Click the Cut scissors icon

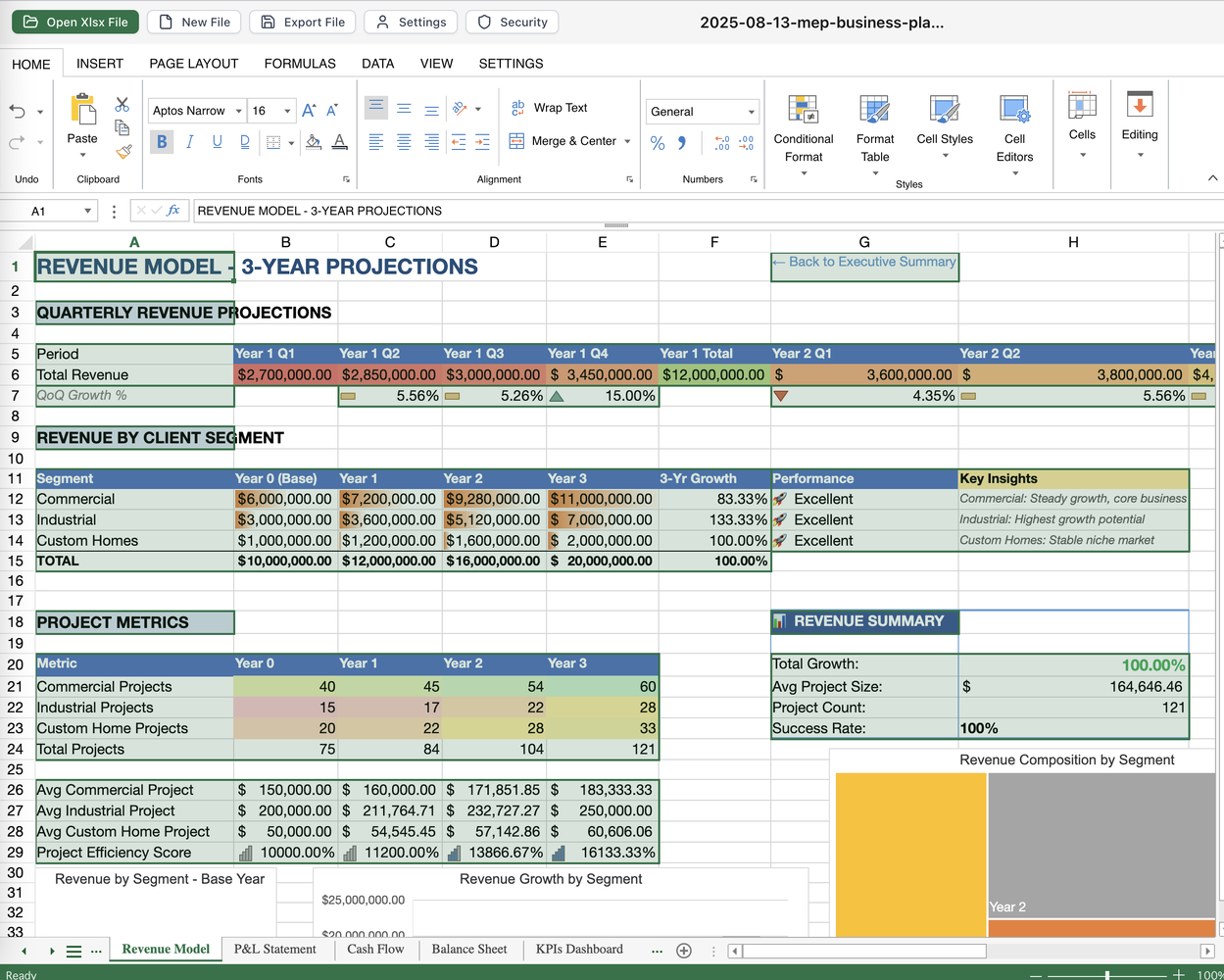coord(122,104)
